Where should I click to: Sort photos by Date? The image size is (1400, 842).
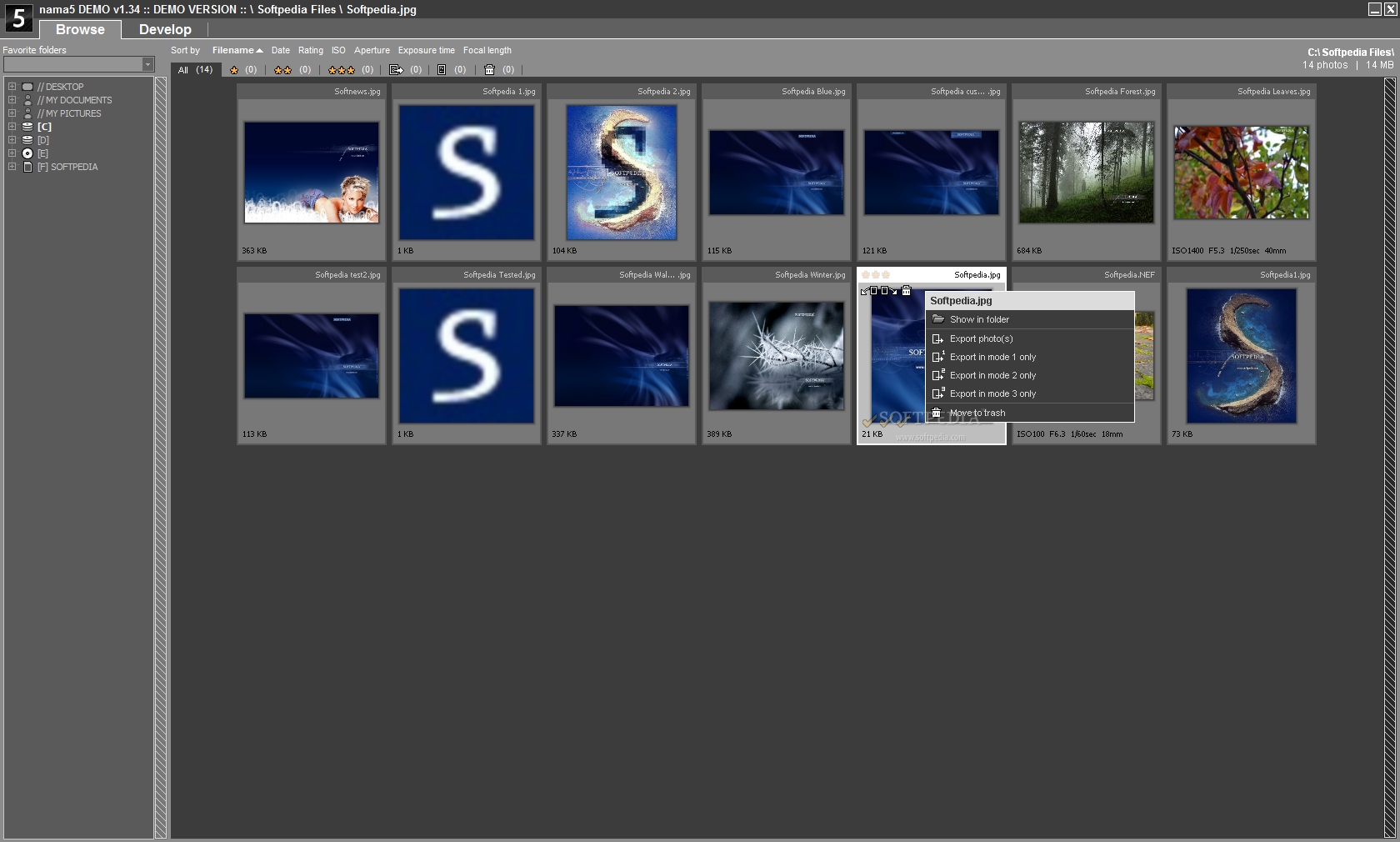coord(280,50)
